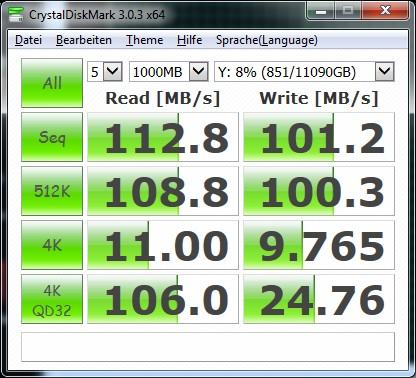Start the 4K QD32 benchmark test
416x378 pixels.
(52, 299)
